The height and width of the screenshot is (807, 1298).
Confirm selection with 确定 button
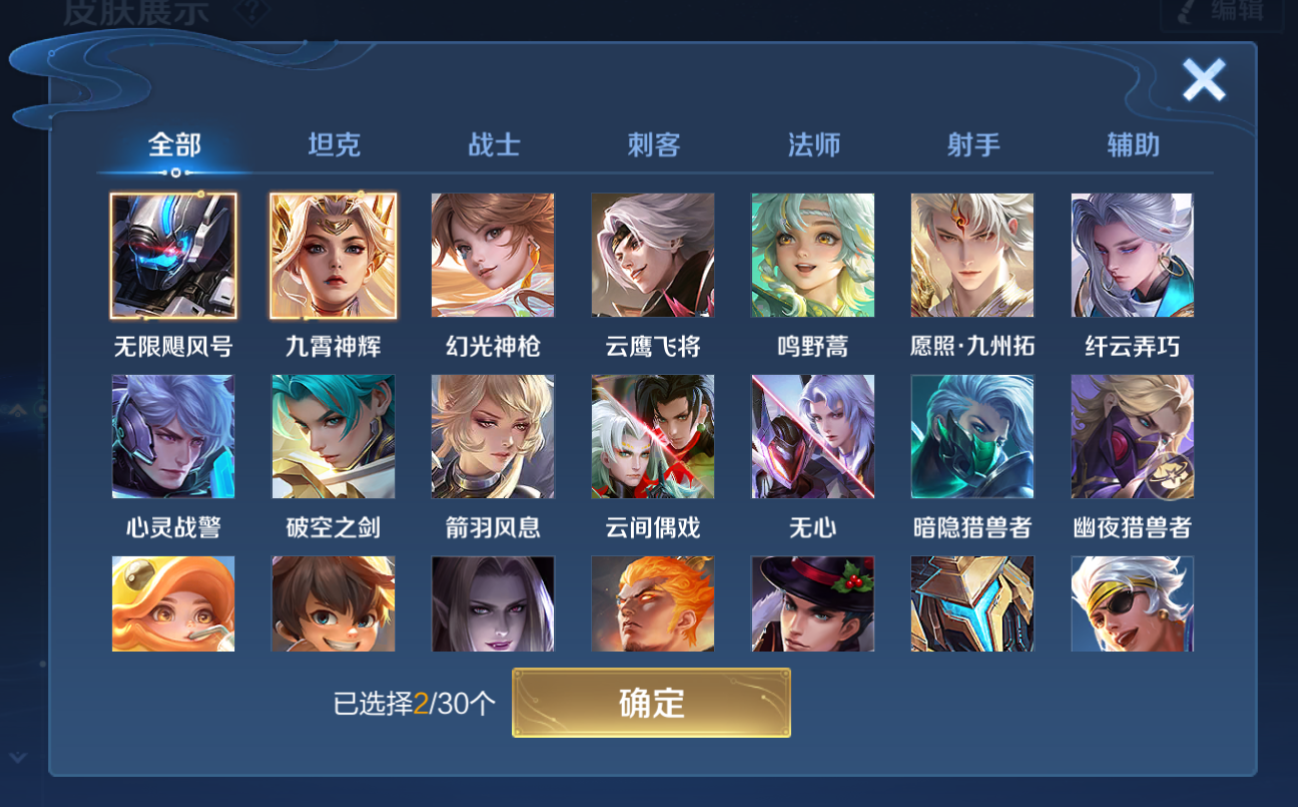click(x=651, y=703)
